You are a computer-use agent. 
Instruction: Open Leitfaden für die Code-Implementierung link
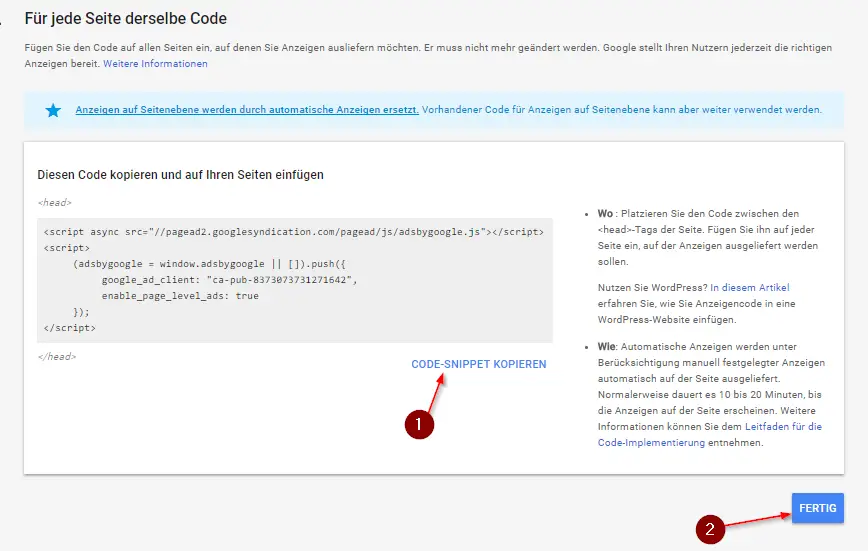pyautogui.click(x=710, y=435)
